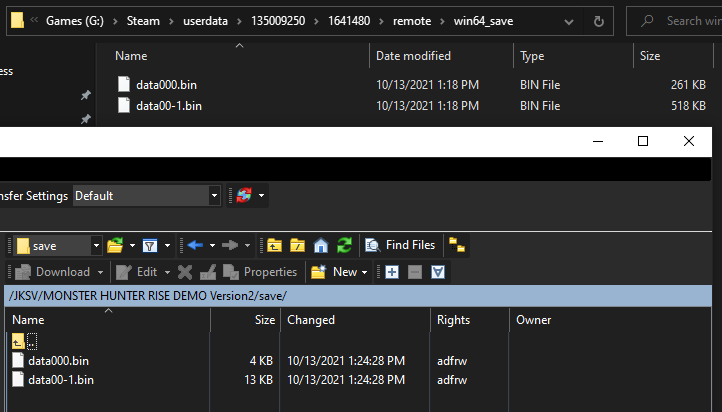Navigate back with the blue arrow

pyautogui.click(x=195, y=245)
